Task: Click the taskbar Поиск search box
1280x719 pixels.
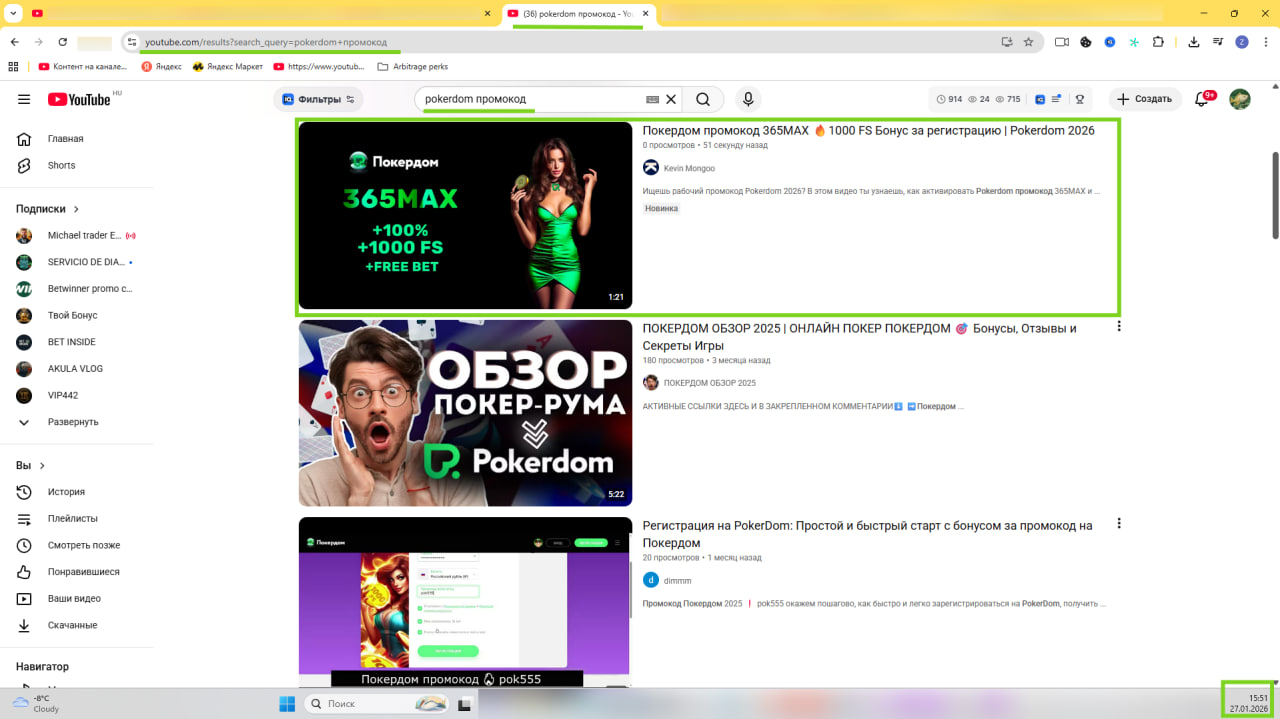Action: pyautogui.click(x=375, y=704)
